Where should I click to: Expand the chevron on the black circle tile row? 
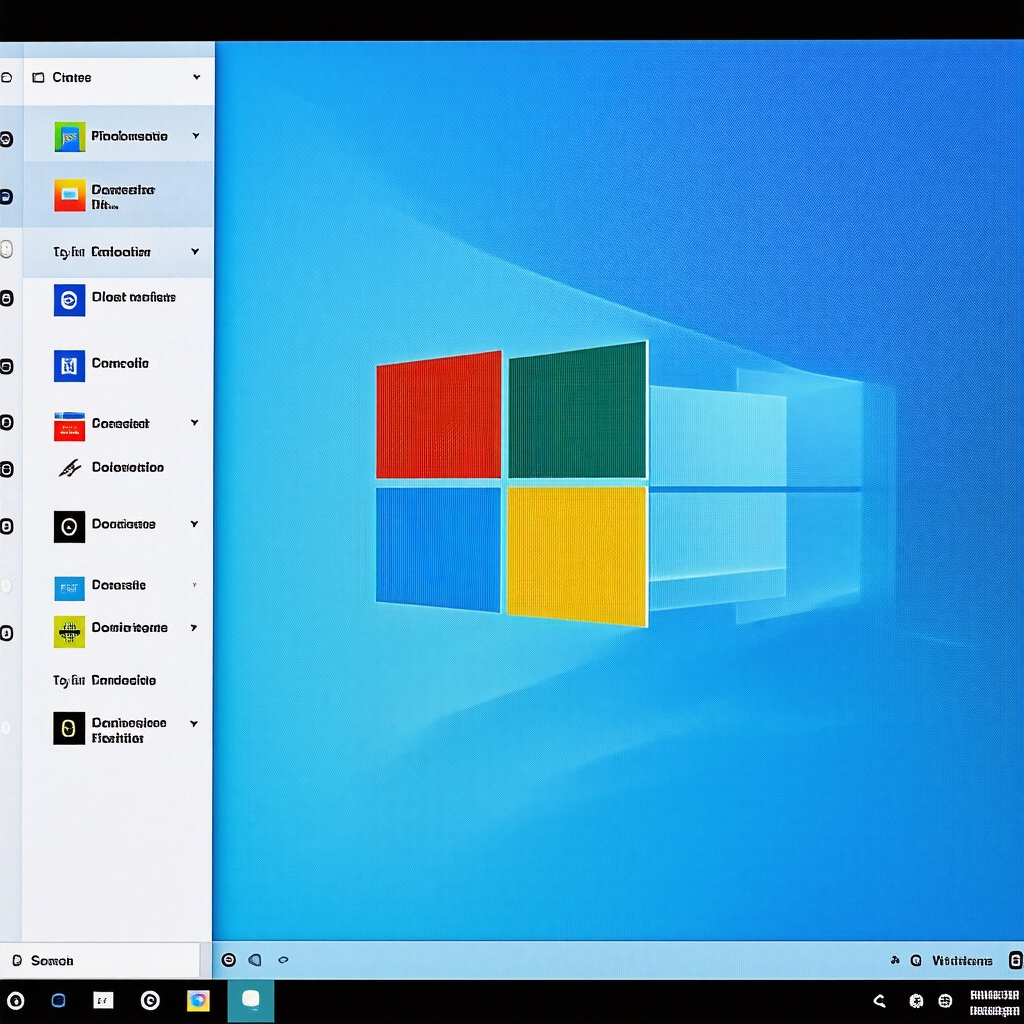(x=194, y=524)
